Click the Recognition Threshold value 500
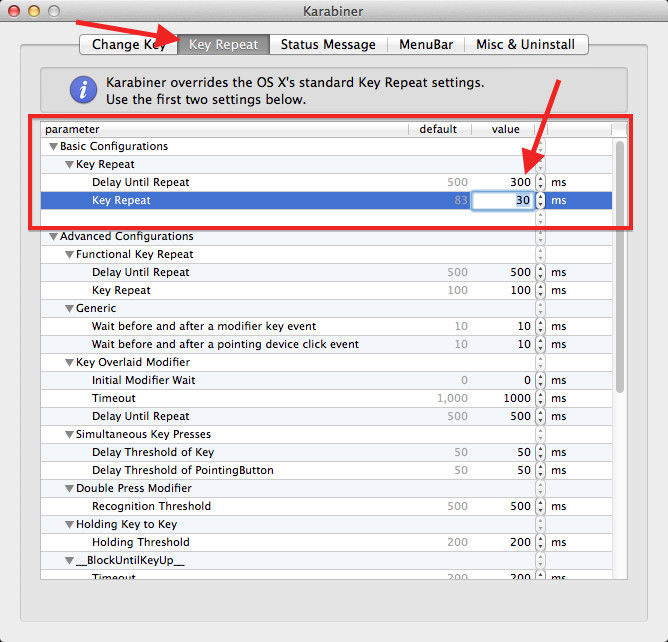Screen dimensions: 668x642 point(520,506)
